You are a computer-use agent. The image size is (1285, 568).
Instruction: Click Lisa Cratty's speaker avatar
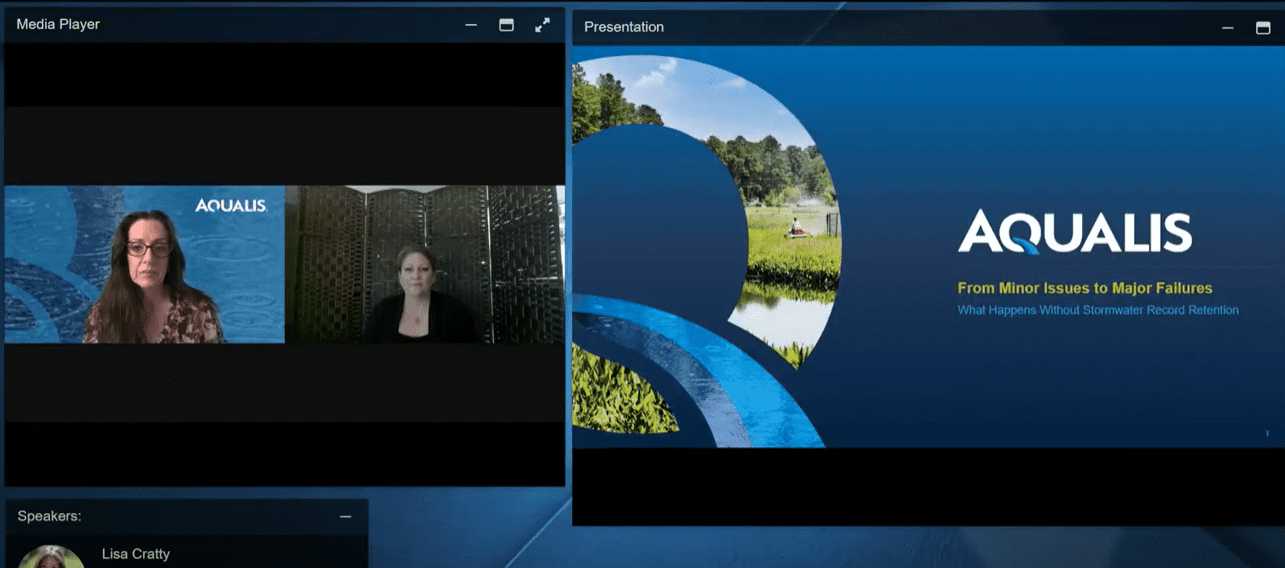click(51, 557)
